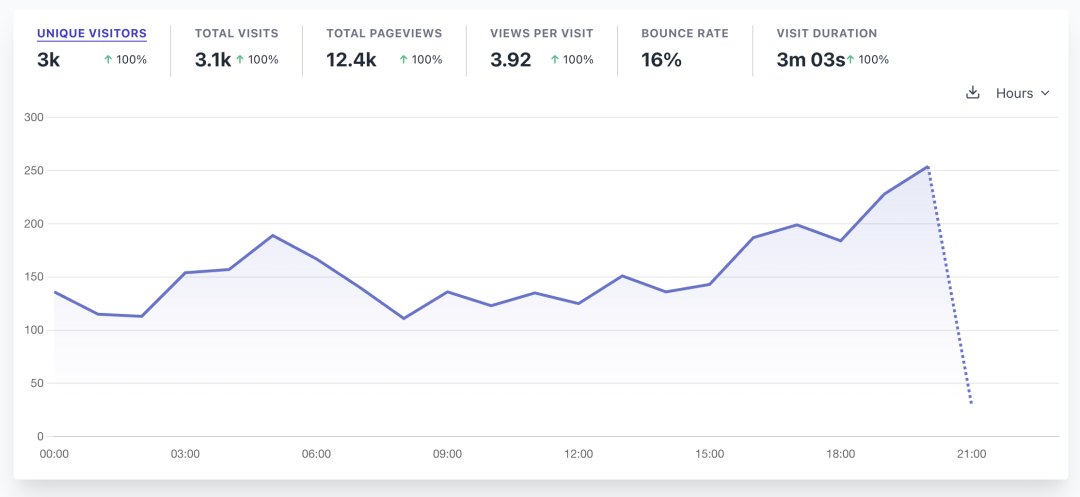Switch graph to Total Visits metric
Image resolution: width=1080 pixels, height=497 pixels.
point(236,33)
